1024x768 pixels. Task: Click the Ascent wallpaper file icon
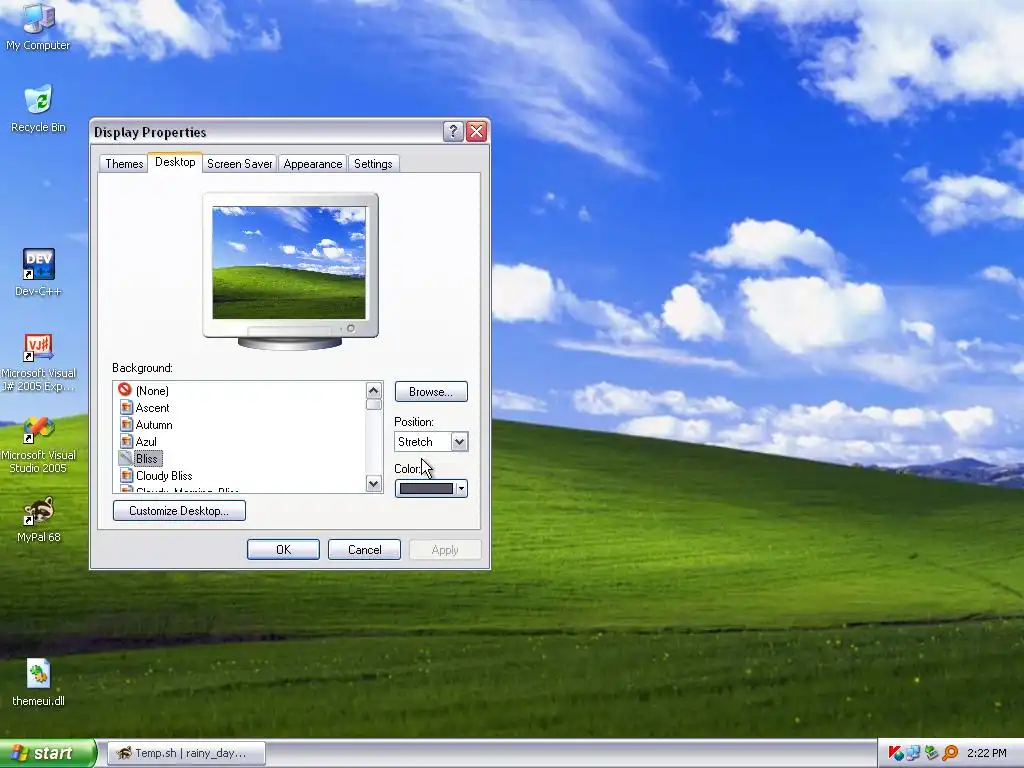(x=127, y=408)
